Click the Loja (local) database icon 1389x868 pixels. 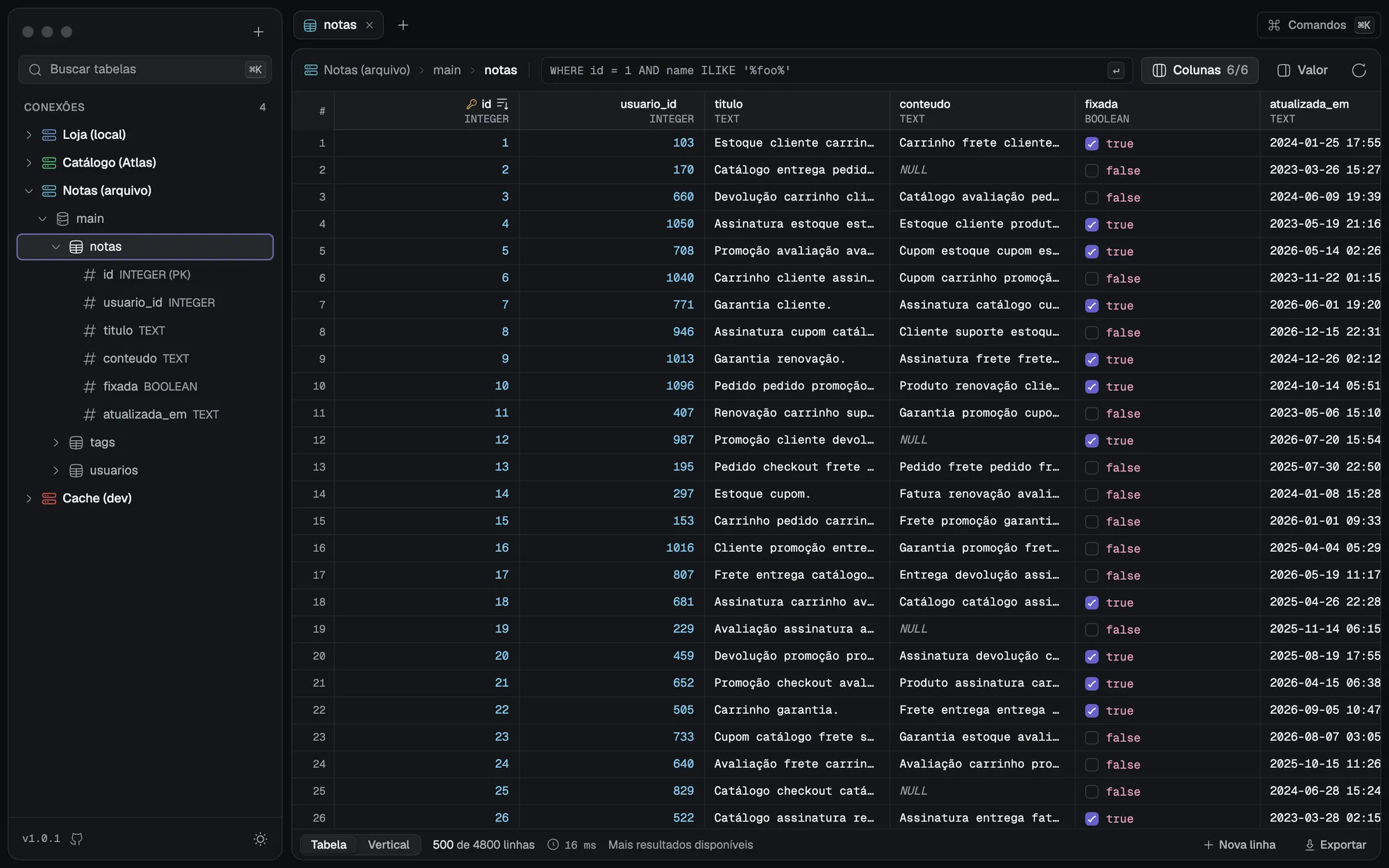(x=49, y=135)
